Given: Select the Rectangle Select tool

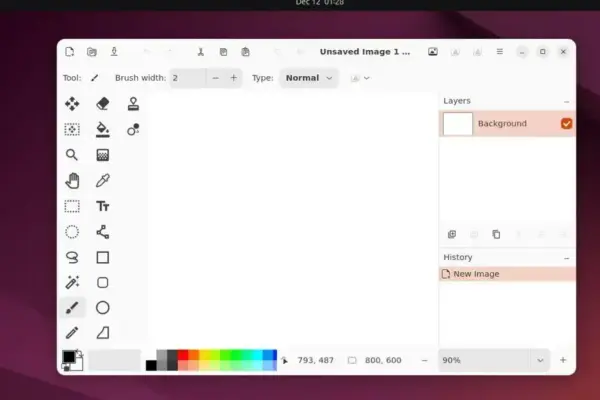Looking at the screenshot, I should pos(72,206).
